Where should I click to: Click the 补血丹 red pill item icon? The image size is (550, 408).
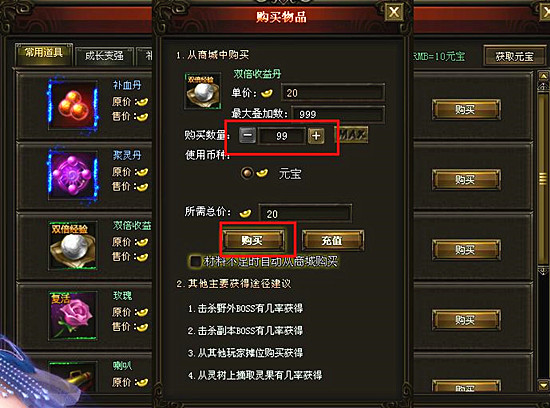[x=73, y=105]
